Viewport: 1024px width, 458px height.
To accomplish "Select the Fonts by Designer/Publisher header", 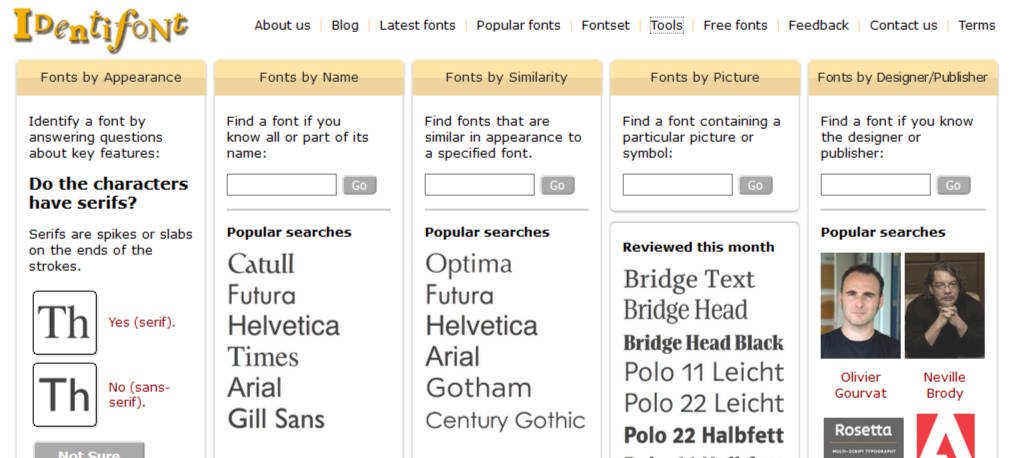I will tap(903, 78).
